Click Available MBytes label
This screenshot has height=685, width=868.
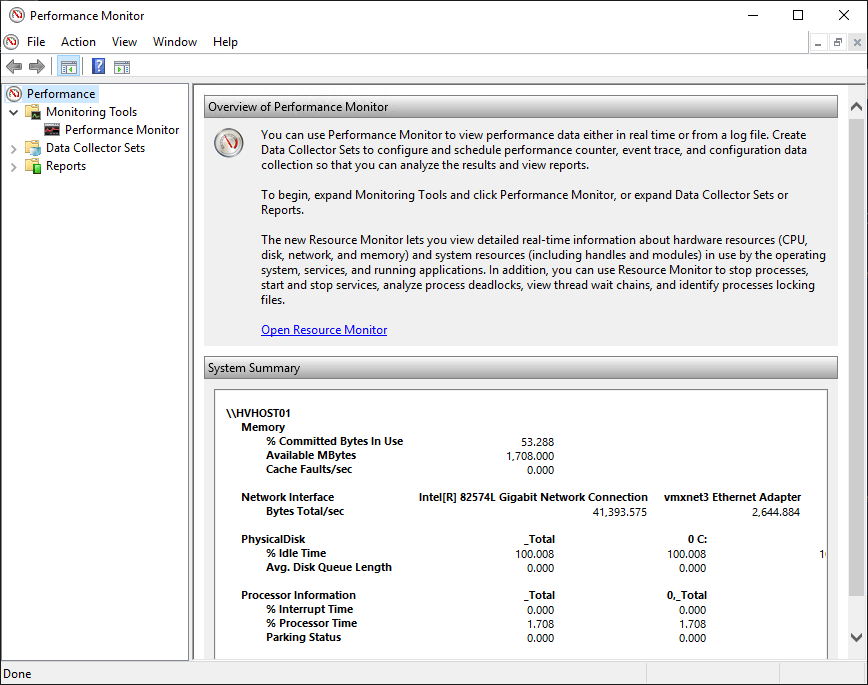click(311, 455)
